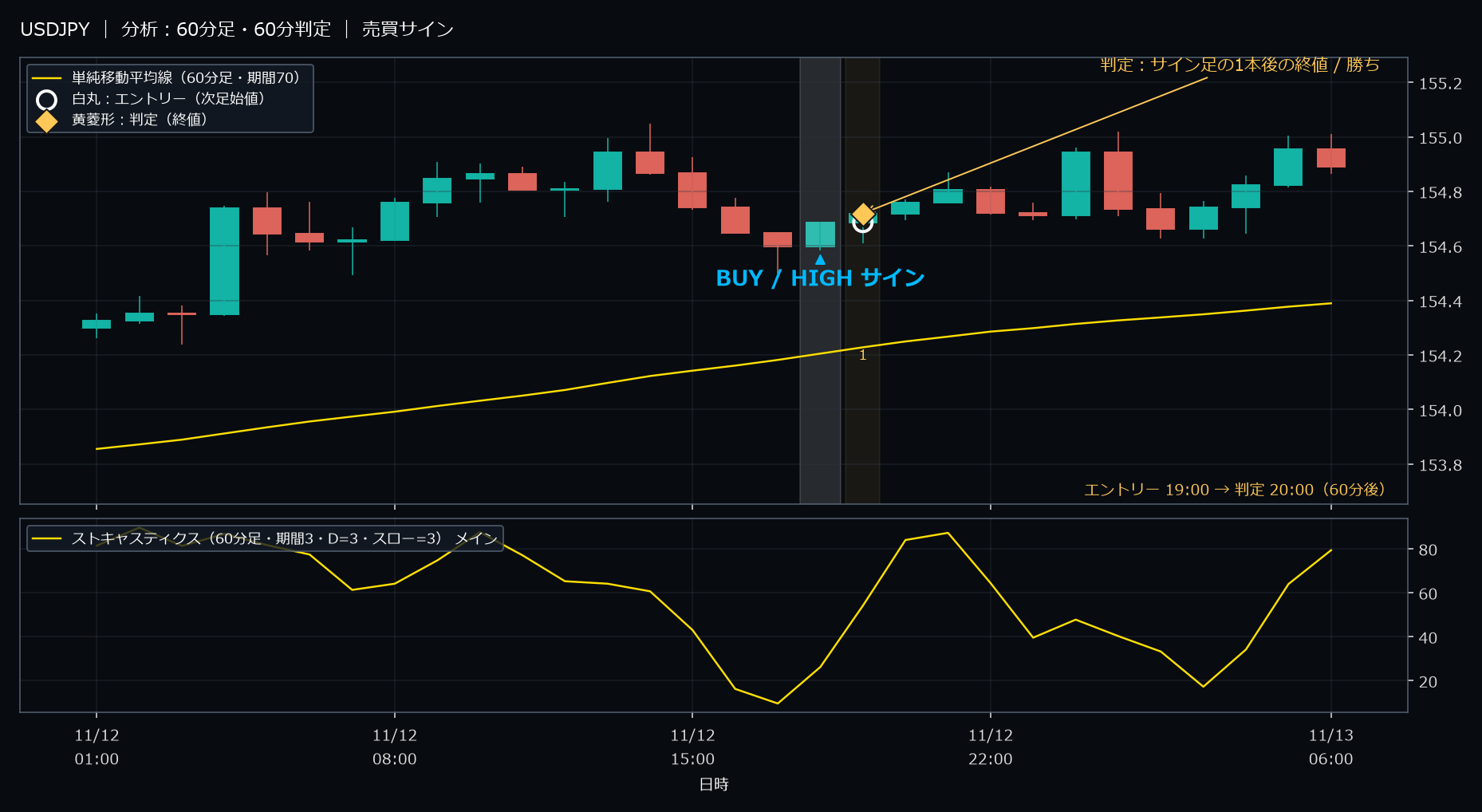This screenshot has width=1482, height=812.
Task: Click the 11/12 01:00 time axis label
Action: (97, 747)
